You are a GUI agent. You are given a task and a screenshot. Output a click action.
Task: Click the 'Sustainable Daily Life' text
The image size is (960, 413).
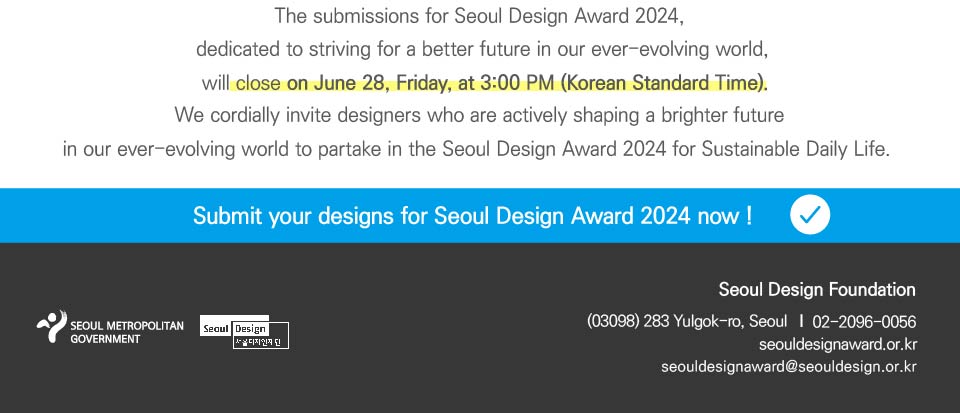click(x=794, y=149)
